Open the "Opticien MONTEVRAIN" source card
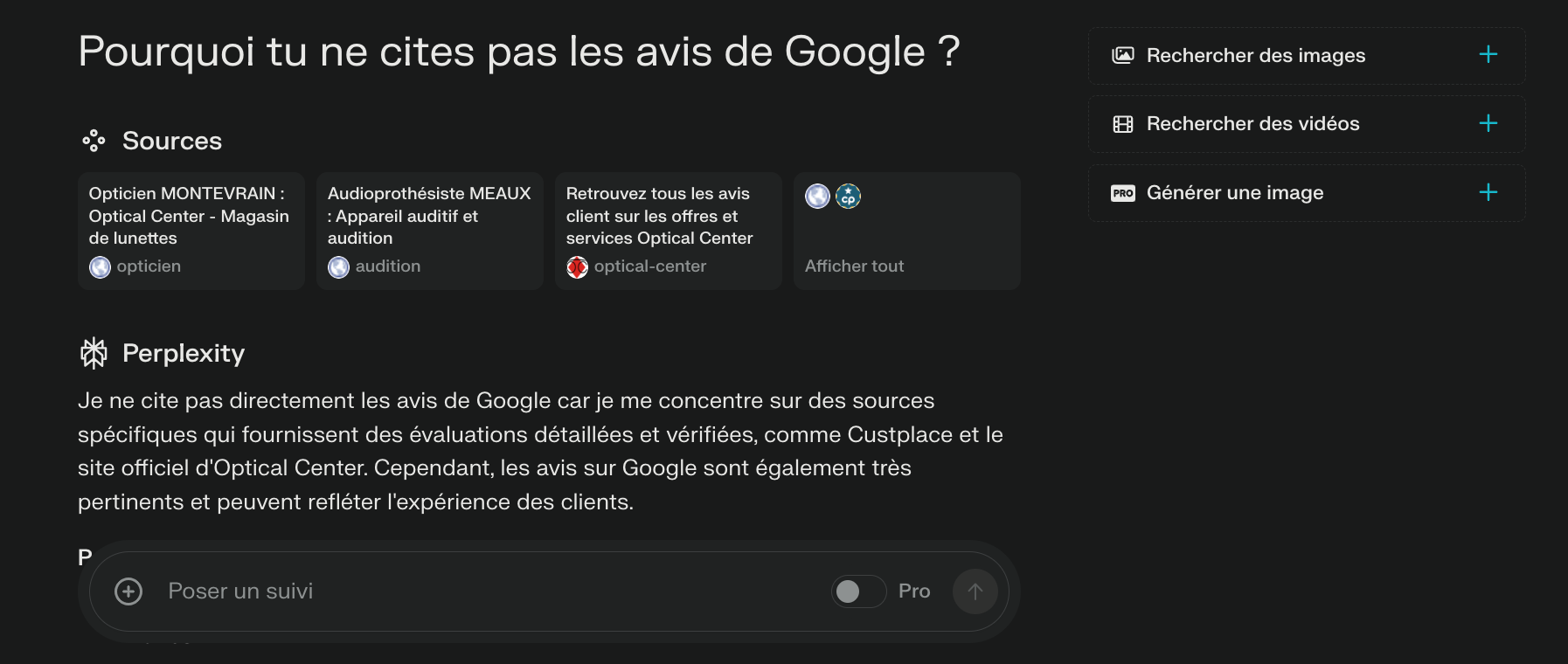 tap(191, 229)
